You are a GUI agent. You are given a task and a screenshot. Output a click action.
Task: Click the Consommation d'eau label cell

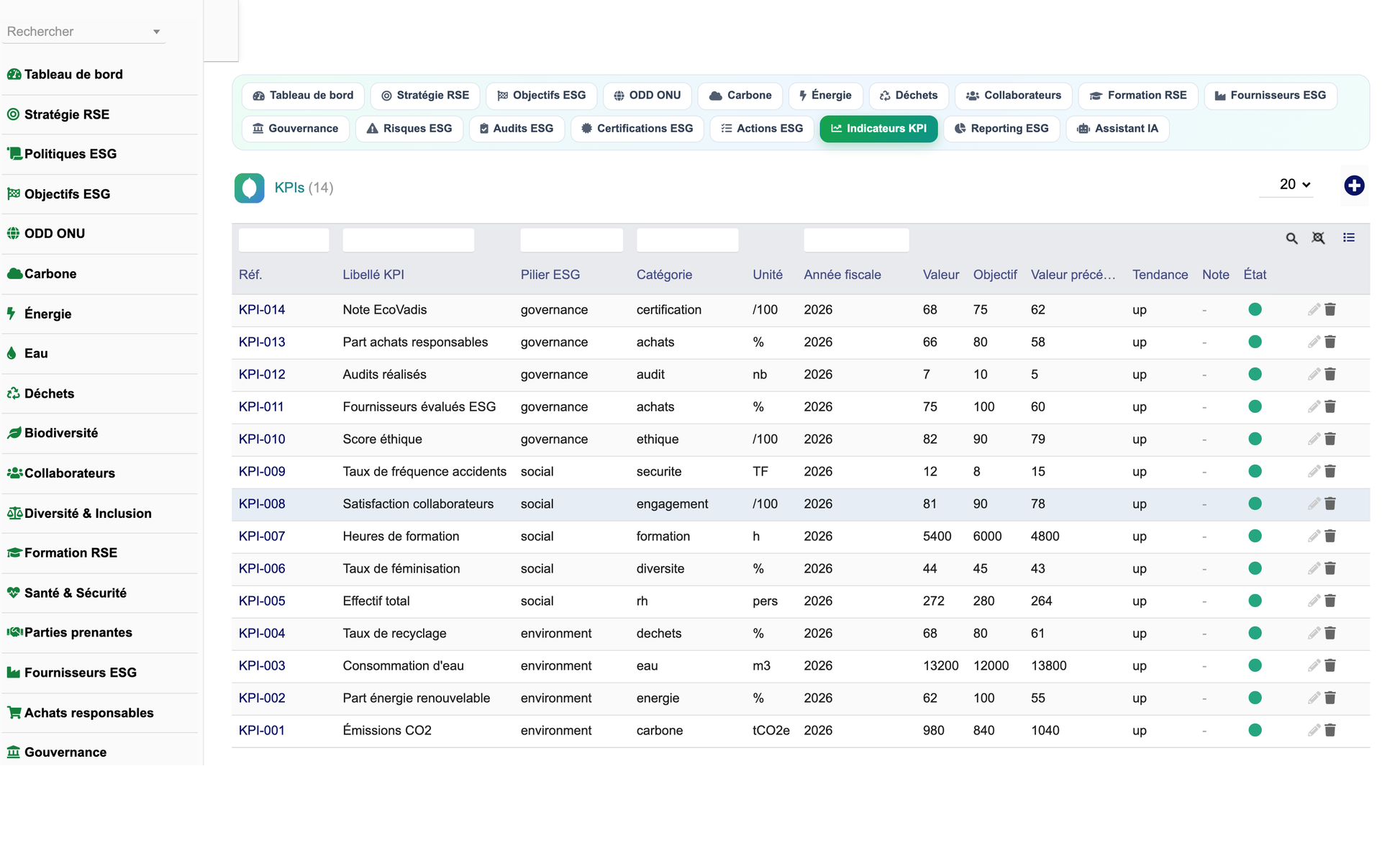coord(403,666)
